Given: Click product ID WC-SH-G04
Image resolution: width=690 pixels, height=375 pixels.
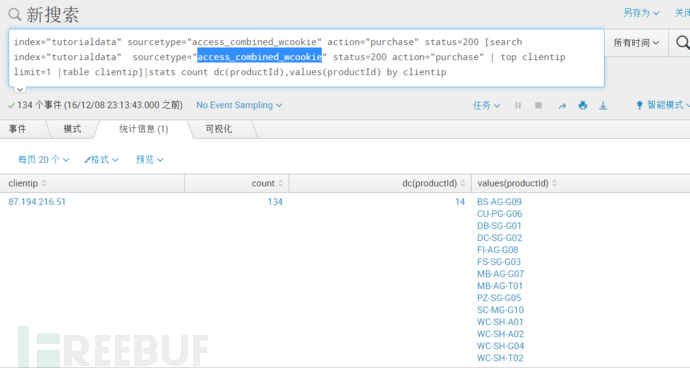Looking at the screenshot, I should click(x=500, y=346).
